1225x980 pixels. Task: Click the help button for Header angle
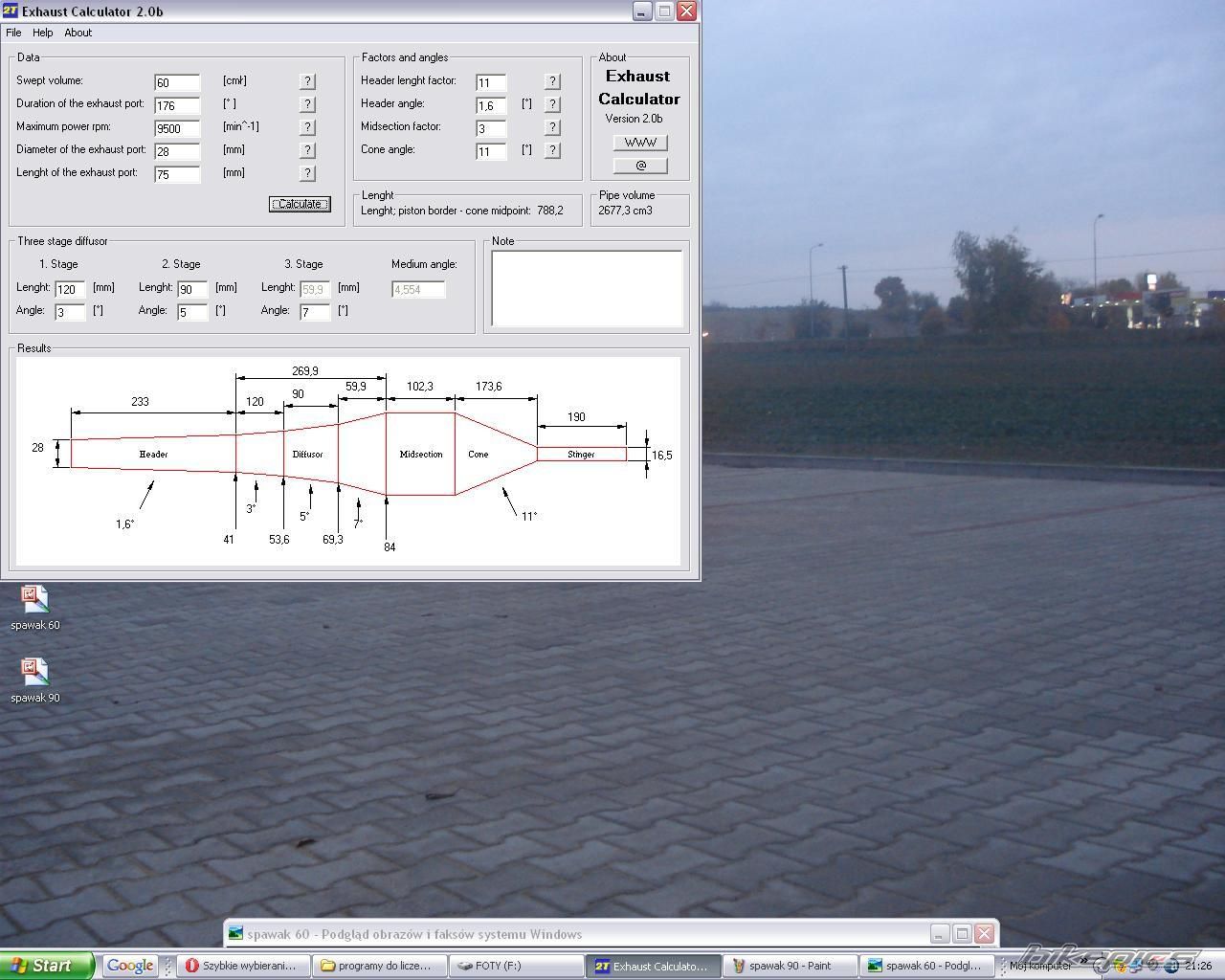pyautogui.click(x=552, y=104)
